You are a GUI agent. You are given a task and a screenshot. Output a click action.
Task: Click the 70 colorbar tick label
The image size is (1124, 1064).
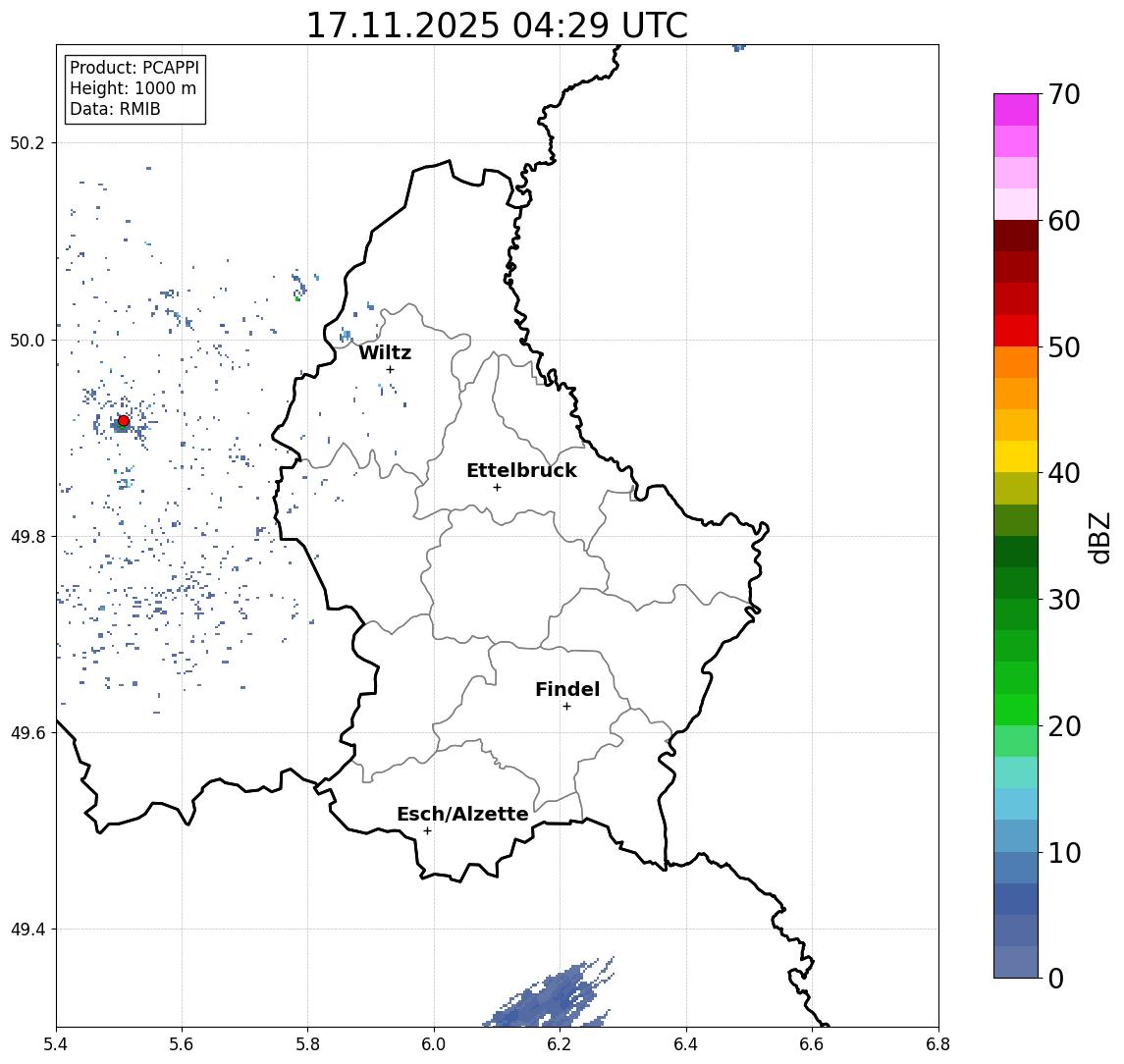(x=1064, y=94)
